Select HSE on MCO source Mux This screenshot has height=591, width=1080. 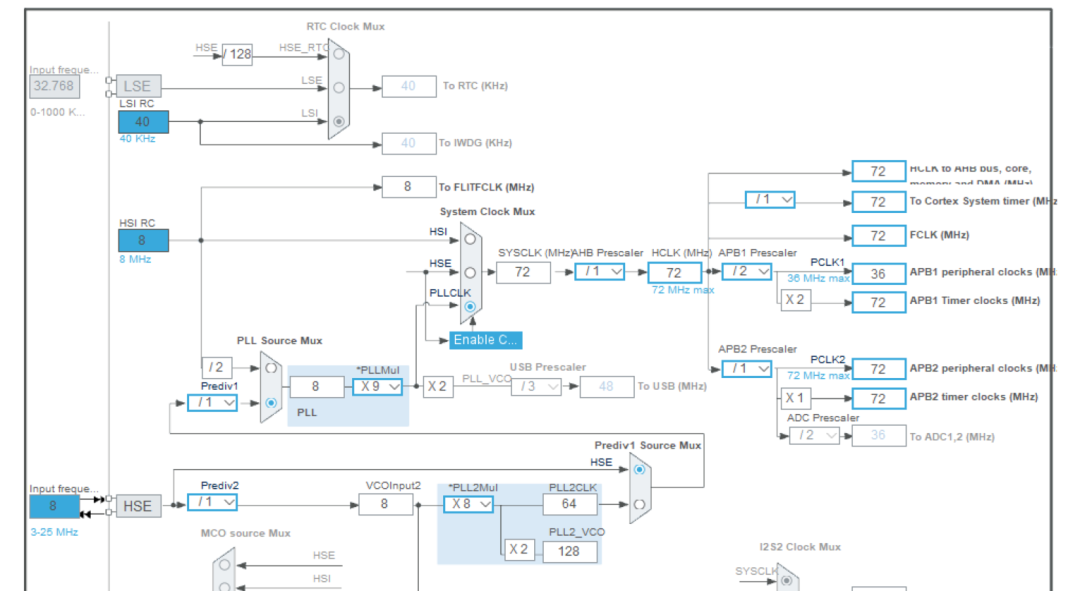tap(225, 565)
